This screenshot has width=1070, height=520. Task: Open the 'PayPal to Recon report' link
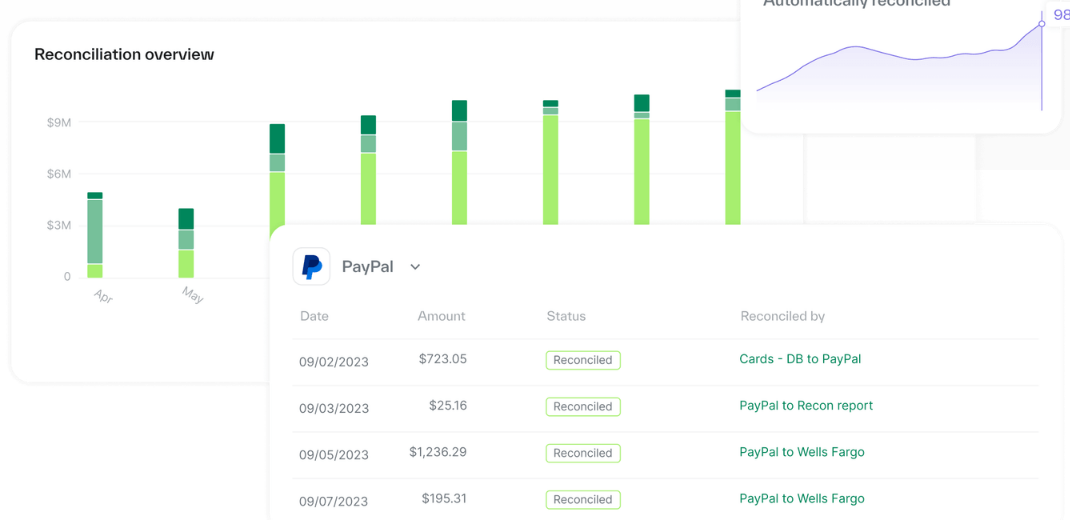[806, 405]
